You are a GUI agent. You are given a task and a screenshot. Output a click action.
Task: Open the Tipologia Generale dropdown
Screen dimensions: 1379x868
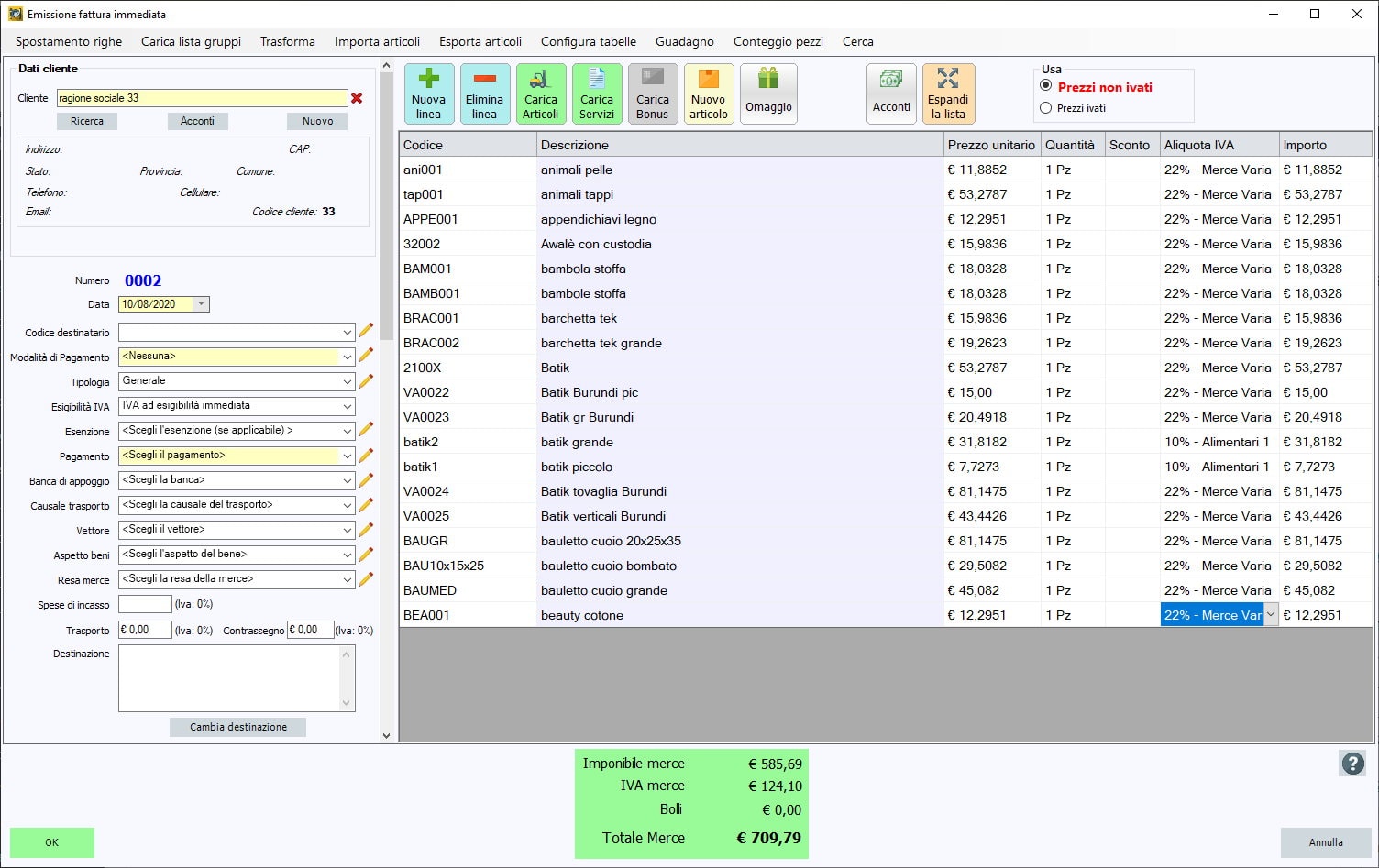[348, 381]
